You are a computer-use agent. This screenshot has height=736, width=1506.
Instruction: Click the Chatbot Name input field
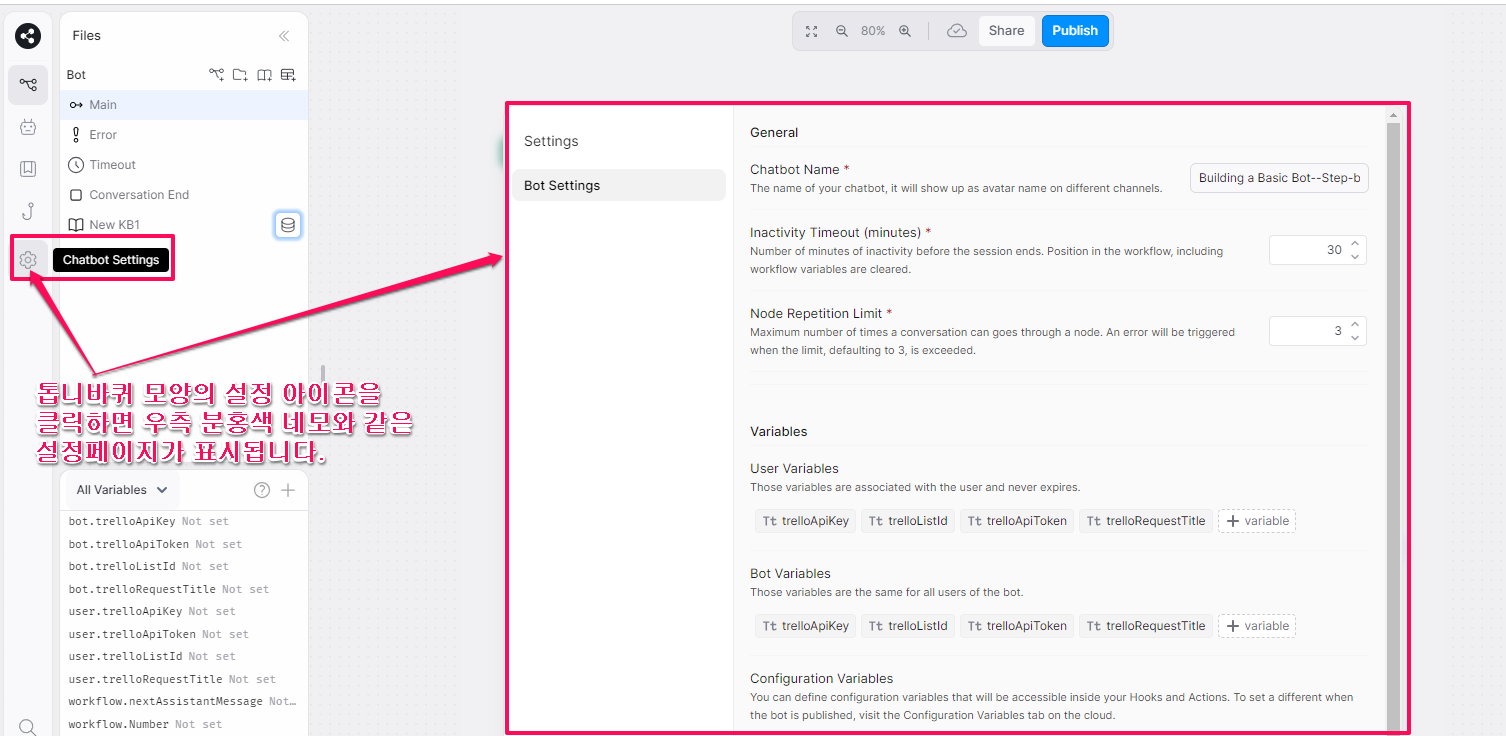click(1279, 178)
